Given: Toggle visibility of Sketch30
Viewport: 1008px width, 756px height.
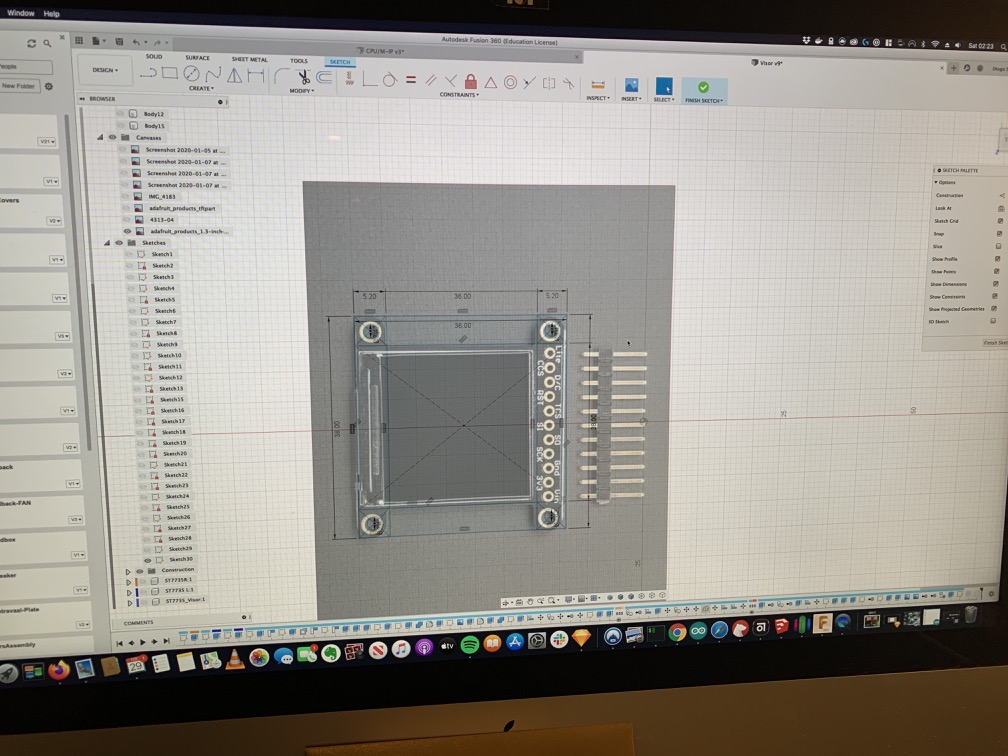Looking at the screenshot, I should [x=147, y=559].
